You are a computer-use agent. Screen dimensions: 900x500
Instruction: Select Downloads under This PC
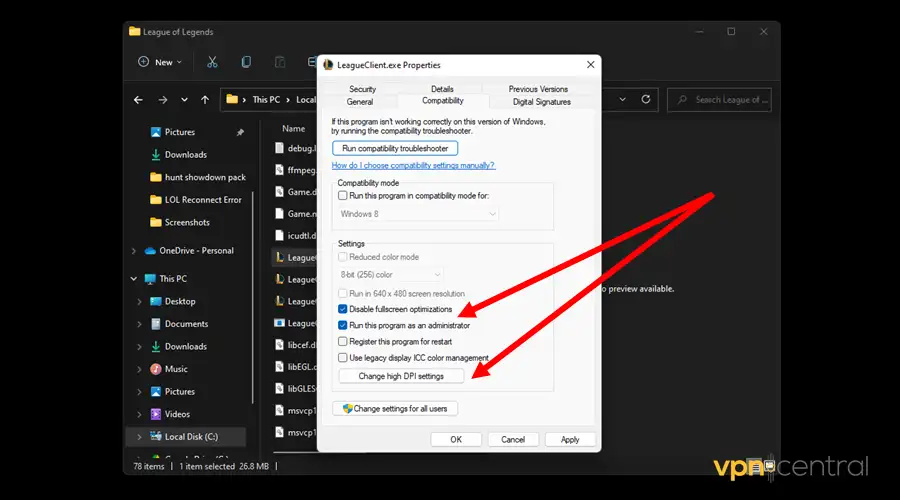click(185, 347)
